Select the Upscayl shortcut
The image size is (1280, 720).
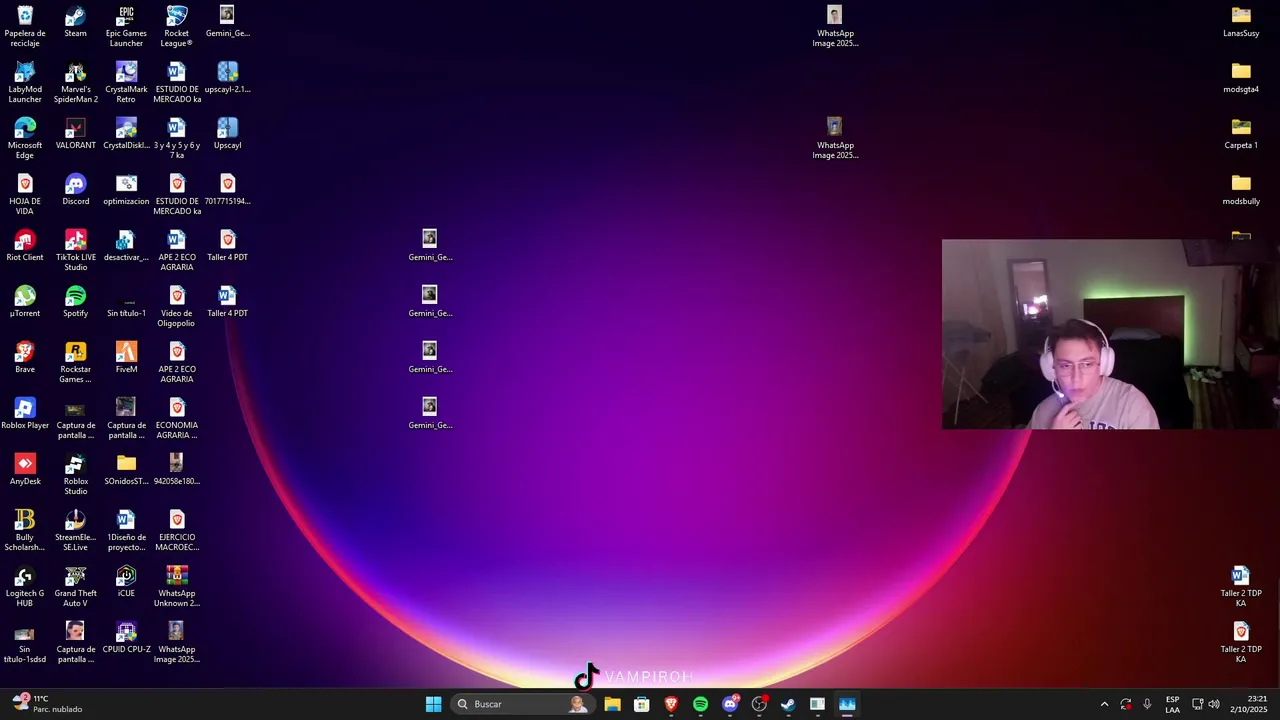[227, 134]
